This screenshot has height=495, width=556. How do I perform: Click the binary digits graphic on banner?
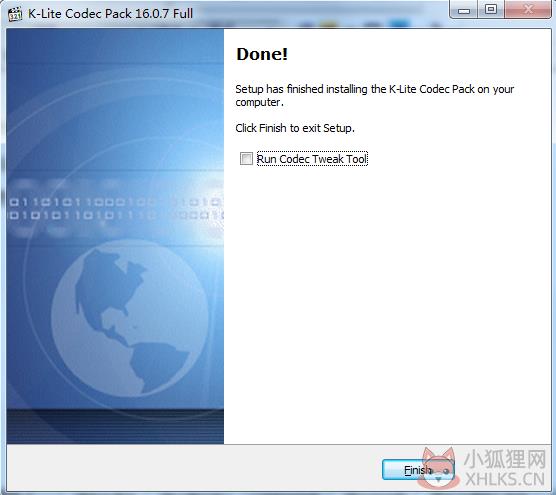click(115, 208)
